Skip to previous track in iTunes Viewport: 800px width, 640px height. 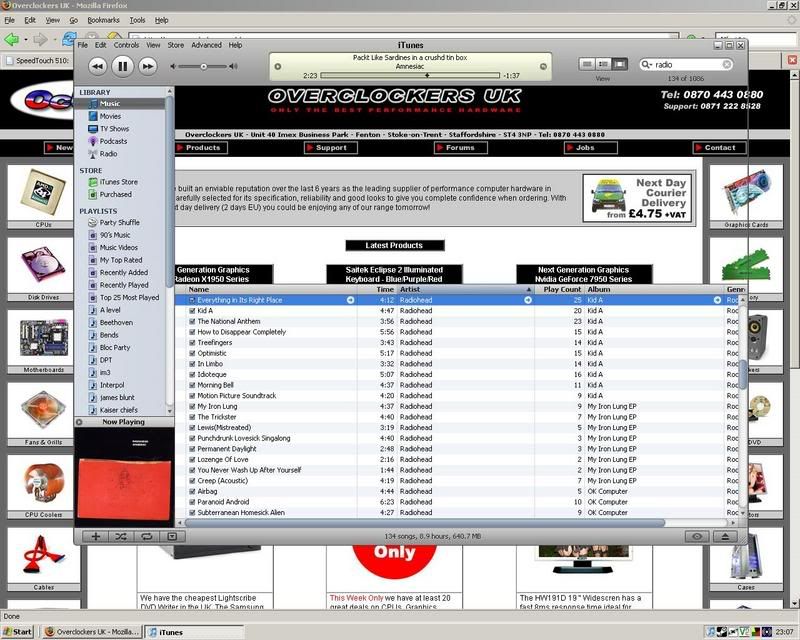point(97,66)
